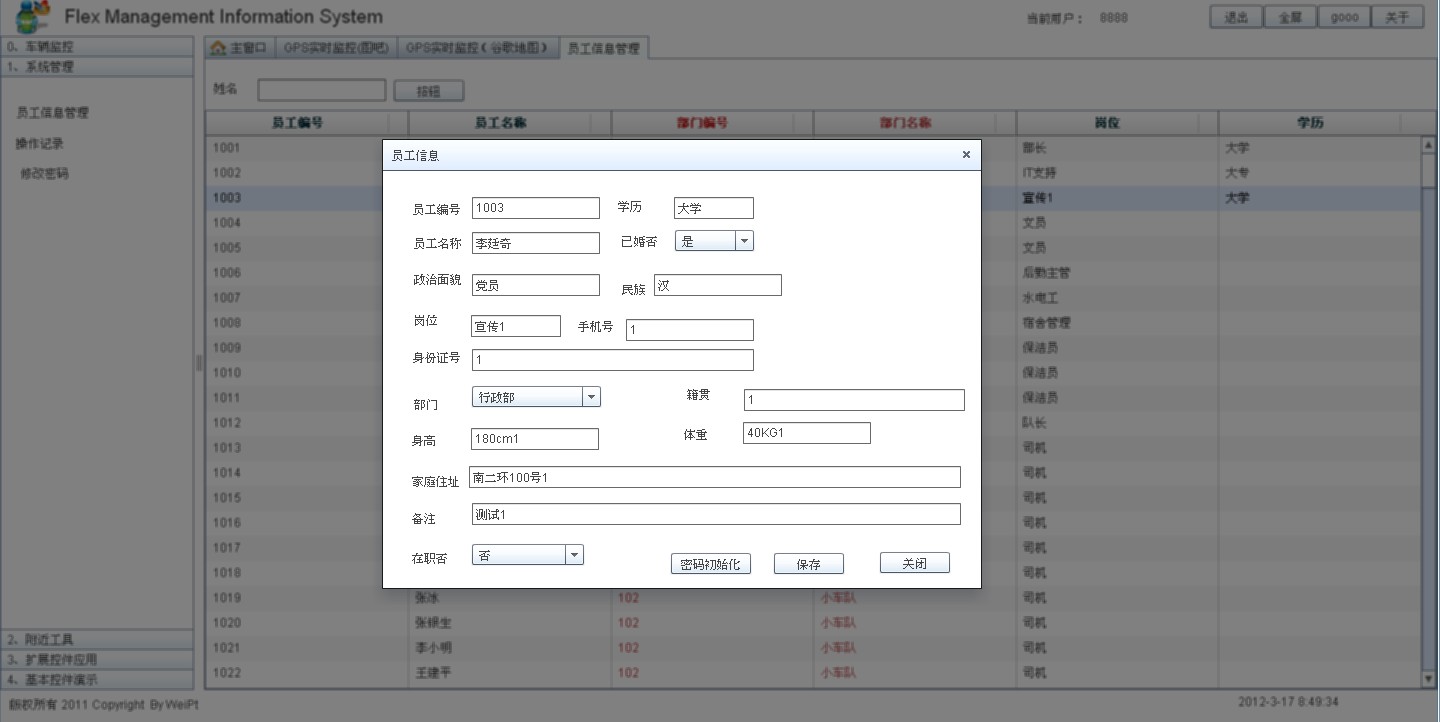1440x722 pixels.
Task: Expand the 3、扩展控件应用 accordion section
Action: [x=97, y=660]
